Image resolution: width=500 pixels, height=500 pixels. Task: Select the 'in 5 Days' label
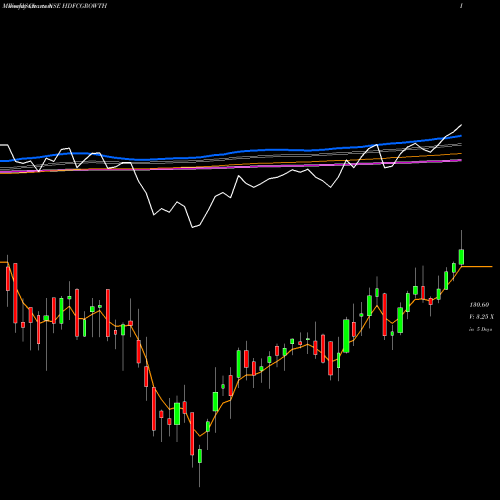click(480, 329)
